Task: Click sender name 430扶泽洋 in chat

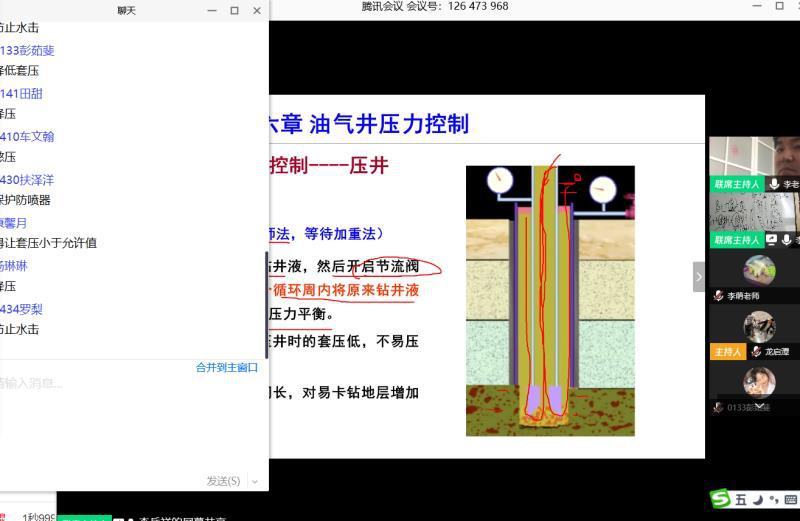Action: pyautogui.click(x=28, y=180)
